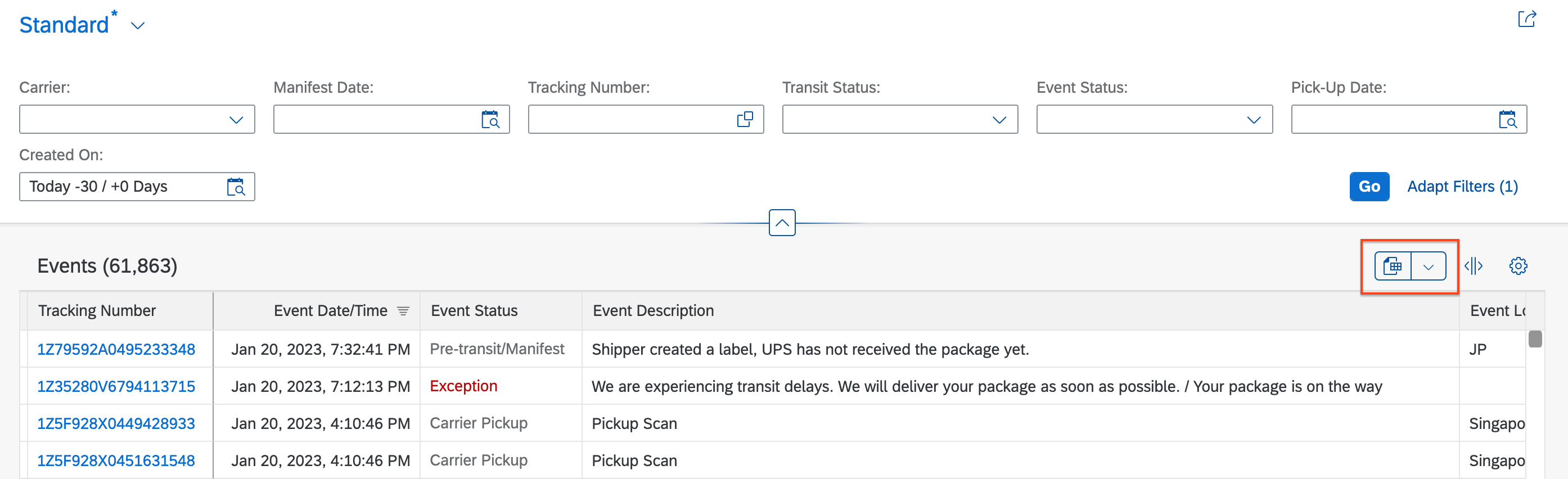Expand the Event Status dropdown
Viewport: 1568px width, 479px height.
1253,120
